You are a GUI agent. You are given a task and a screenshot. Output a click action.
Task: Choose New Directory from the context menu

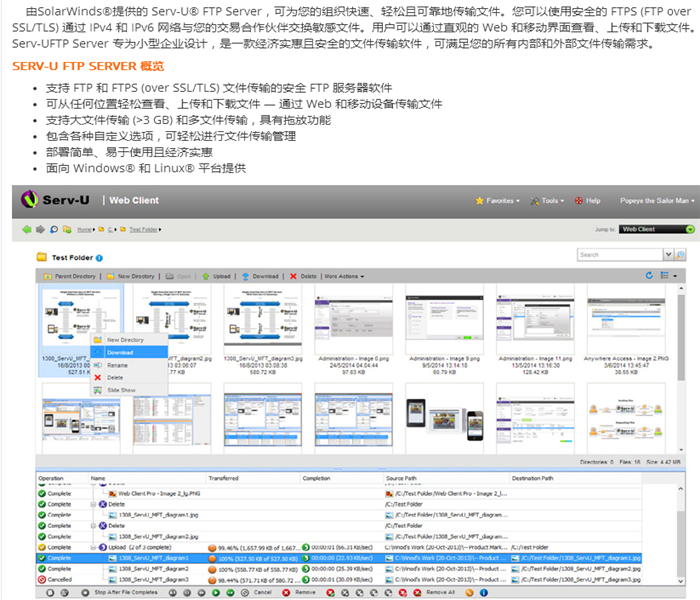tap(129, 340)
